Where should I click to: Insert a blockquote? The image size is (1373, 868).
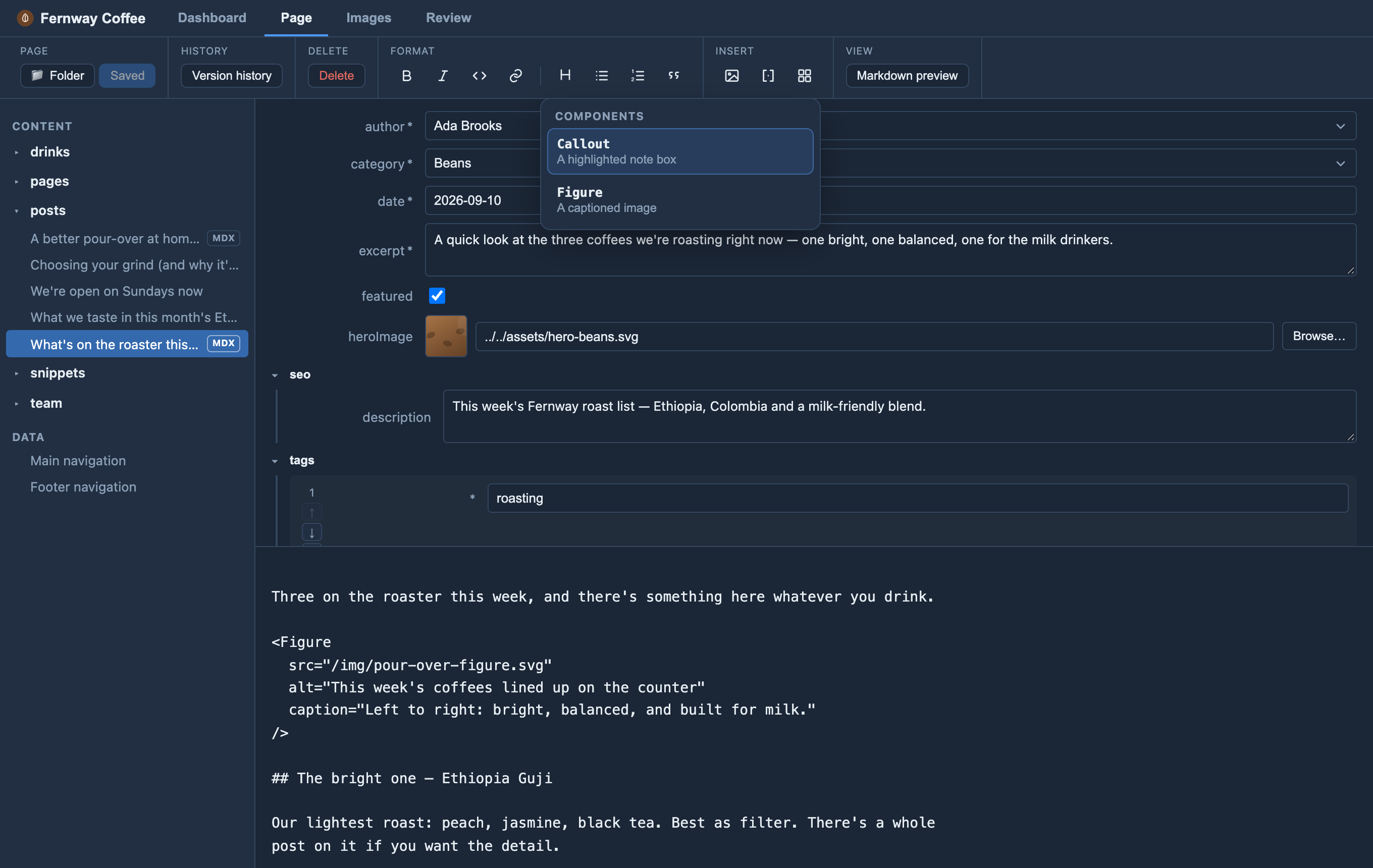(x=674, y=75)
